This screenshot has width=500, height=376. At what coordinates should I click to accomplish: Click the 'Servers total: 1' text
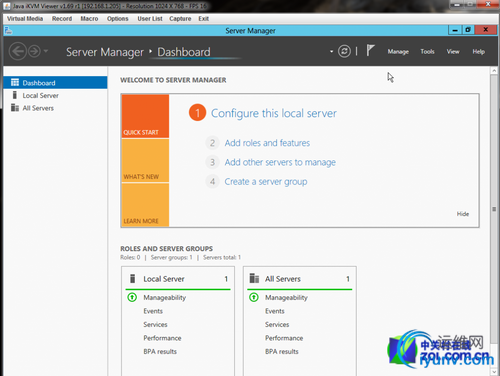coord(222,257)
